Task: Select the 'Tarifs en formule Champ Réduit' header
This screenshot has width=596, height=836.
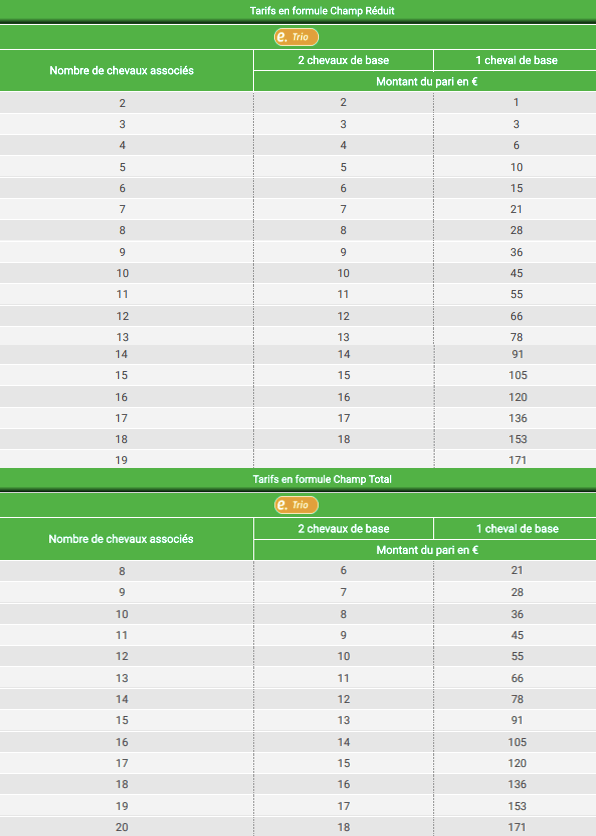Action: pyautogui.click(x=322, y=11)
